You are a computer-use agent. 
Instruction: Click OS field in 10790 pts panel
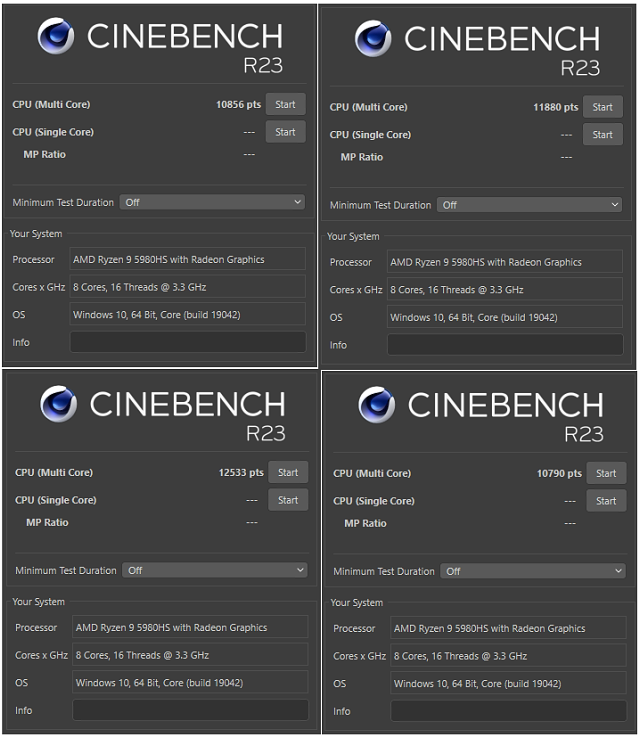click(509, 683)
